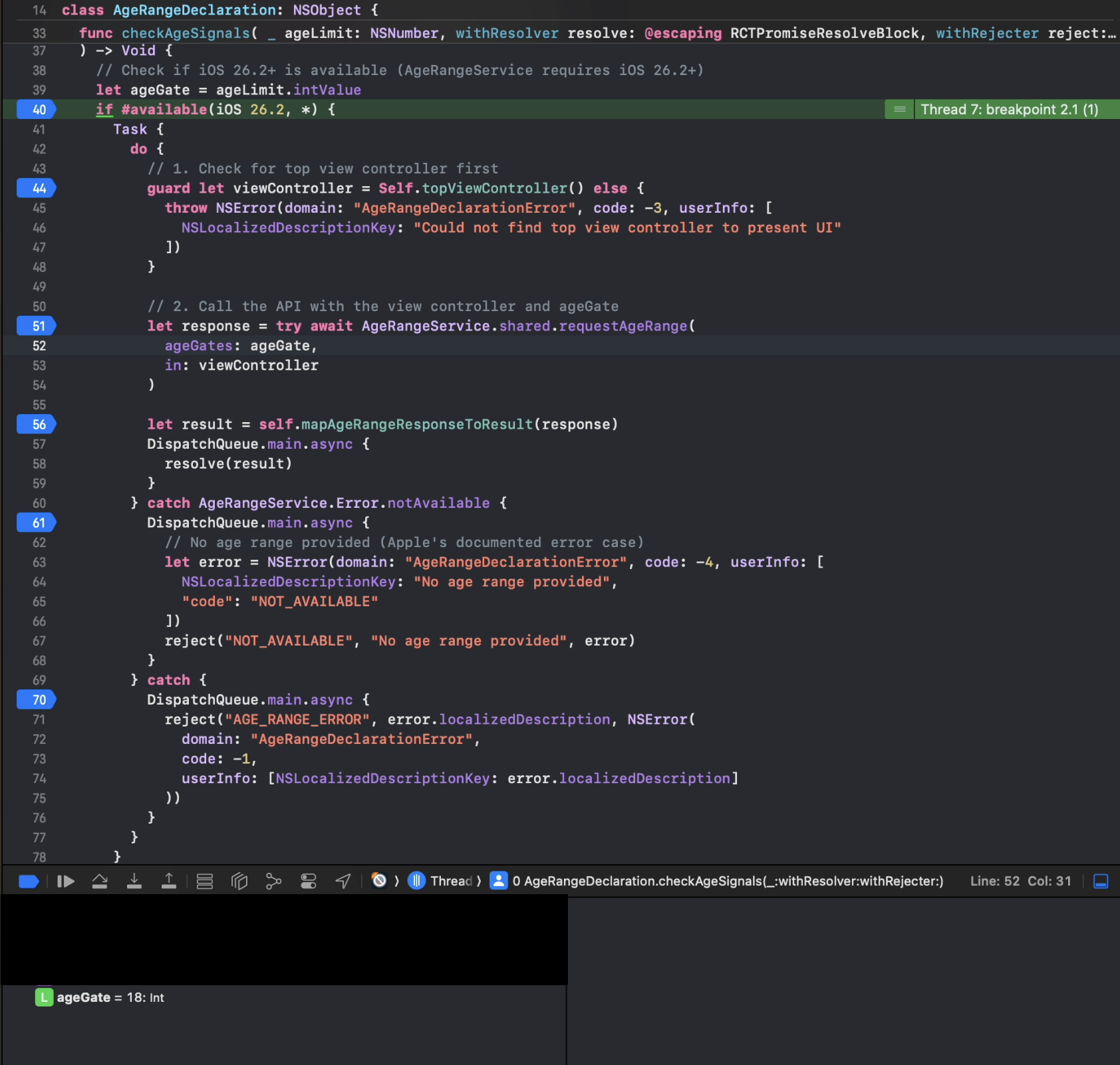Click the Step Into debug icon
The height and width of the screenshot is (1065, 1120).
tap(134, 882)
